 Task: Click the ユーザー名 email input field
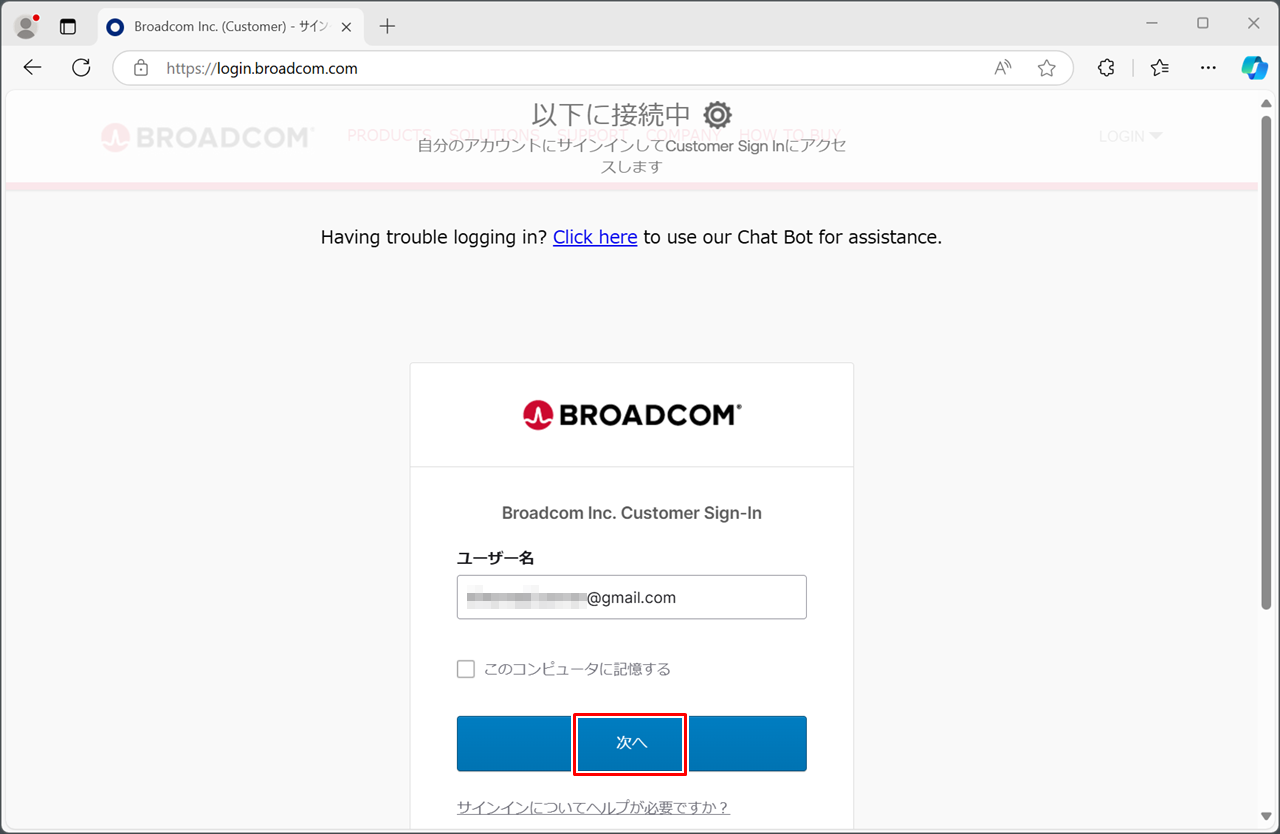tap(631, 597)
